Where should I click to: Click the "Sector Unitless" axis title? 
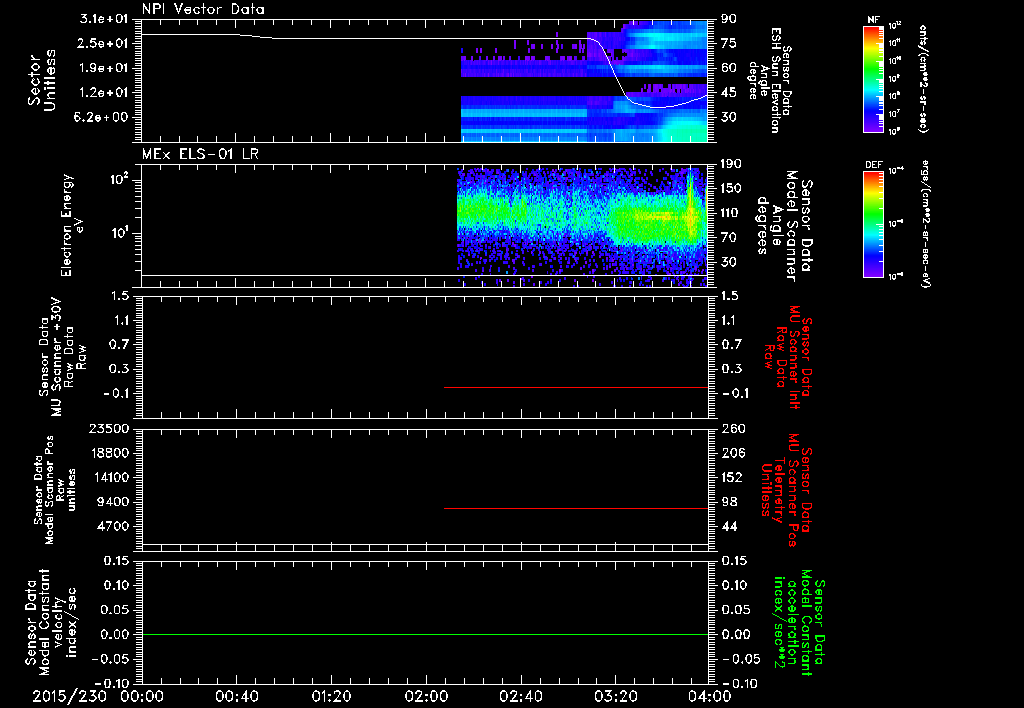tap(41, 80)
